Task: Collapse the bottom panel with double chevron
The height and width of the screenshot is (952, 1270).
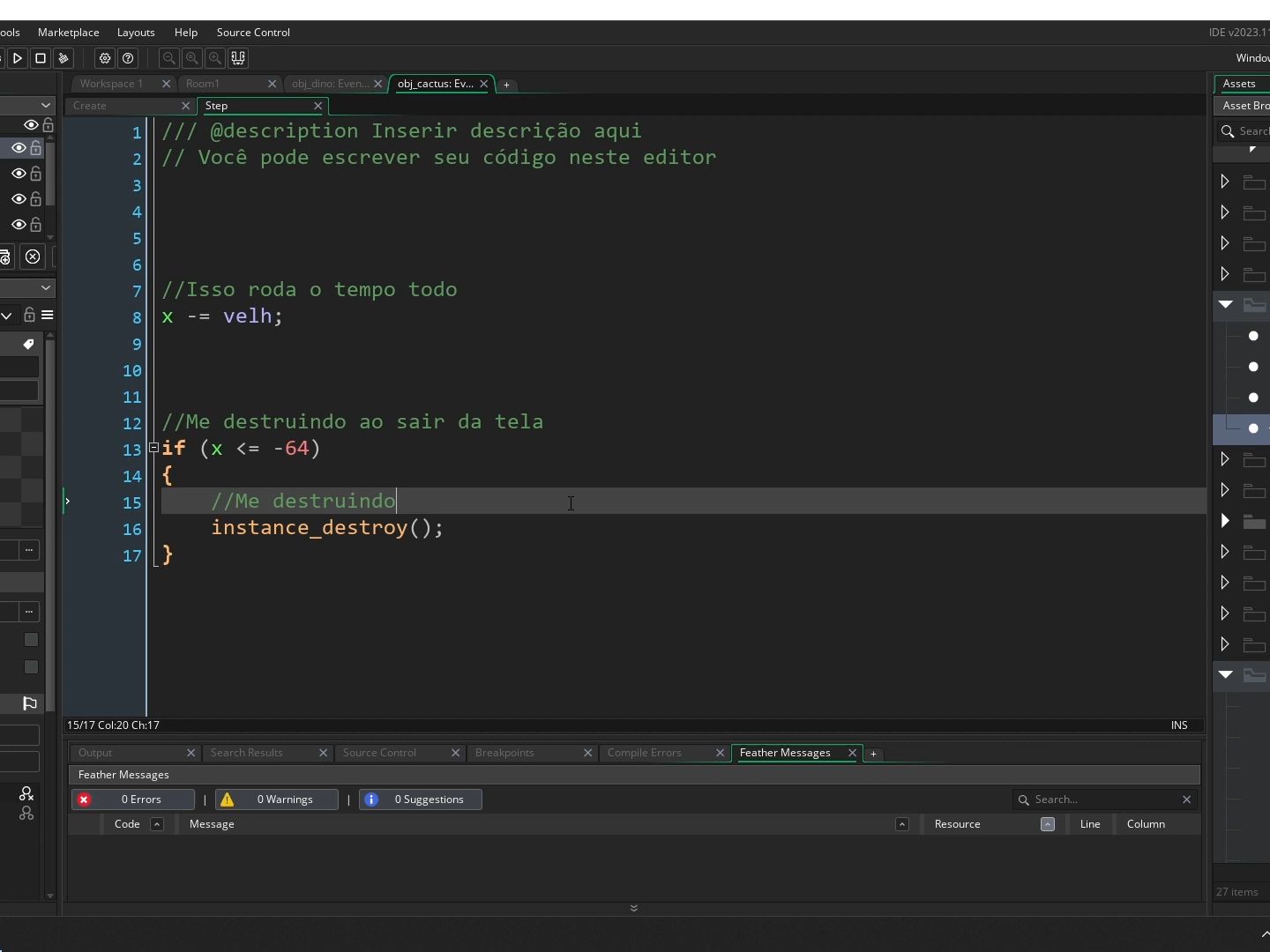Action: tap(633, 908)
